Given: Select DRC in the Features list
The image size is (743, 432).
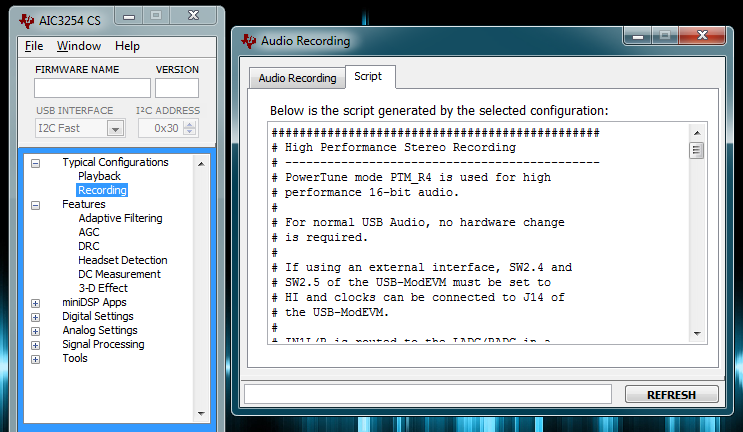Looking at the screenshot, I should [89, 246].
